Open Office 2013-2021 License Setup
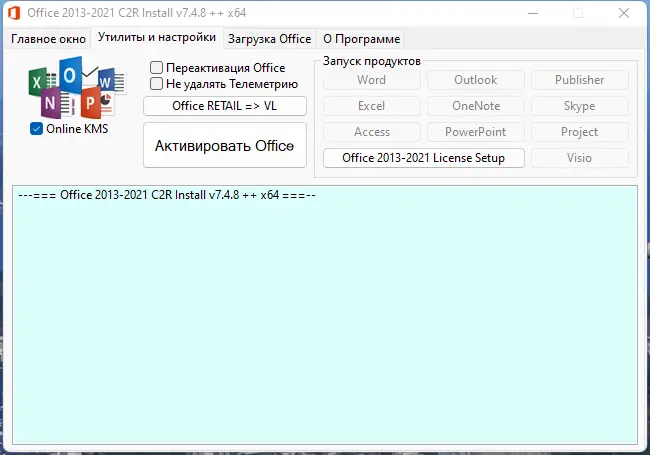Viewport: 650px width, 455px height. [424, 158]
